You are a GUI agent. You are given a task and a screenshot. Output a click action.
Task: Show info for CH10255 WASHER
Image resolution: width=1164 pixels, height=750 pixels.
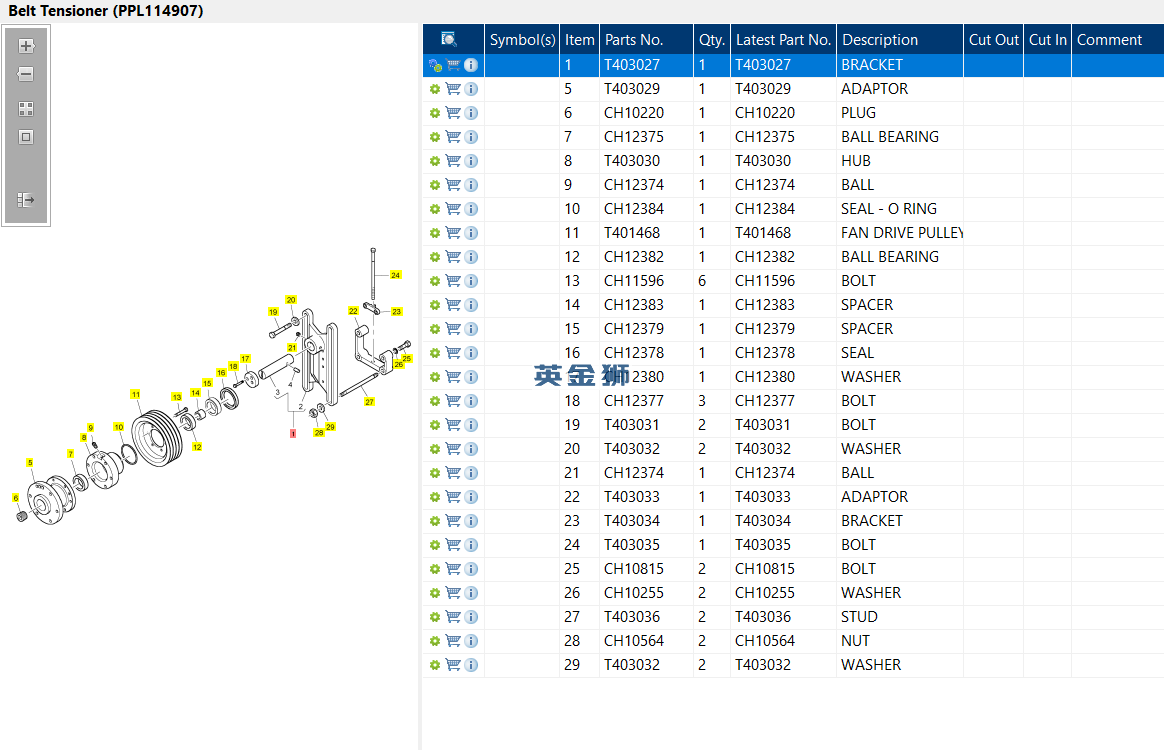[x=471, y=593]
